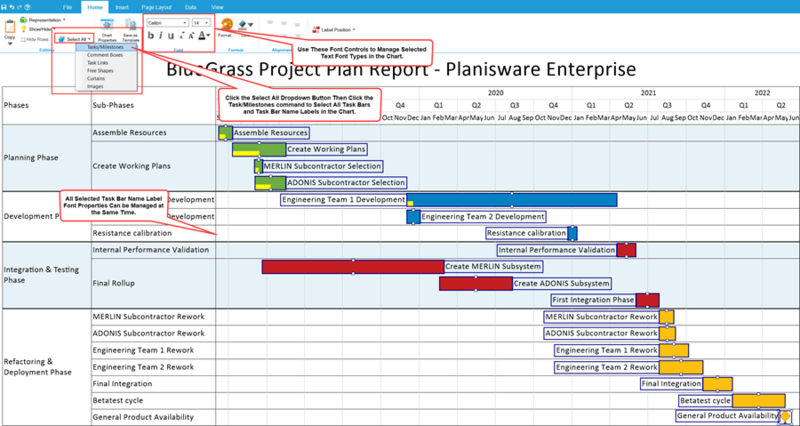The image size is (800, 426).
Task: Open the Select All dropdown
Action: pos(75,39)
